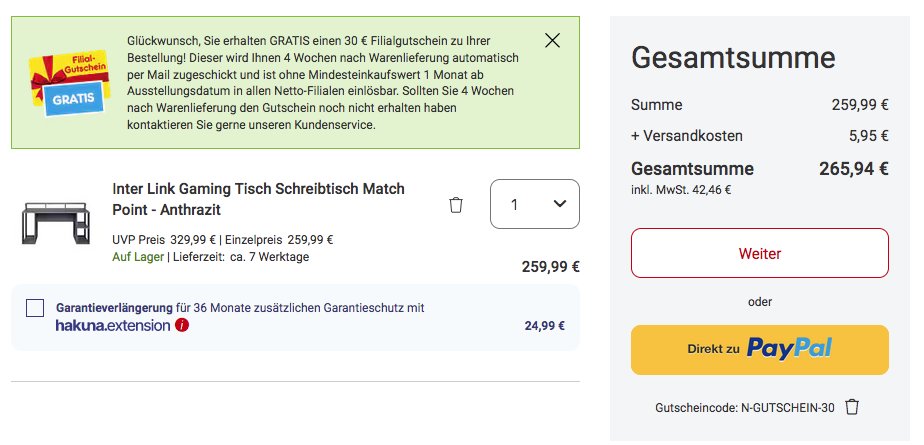Click the Filial-Gutschein GRATIS voucher image
Screen dimensions: 924x445
click(69, 83)
